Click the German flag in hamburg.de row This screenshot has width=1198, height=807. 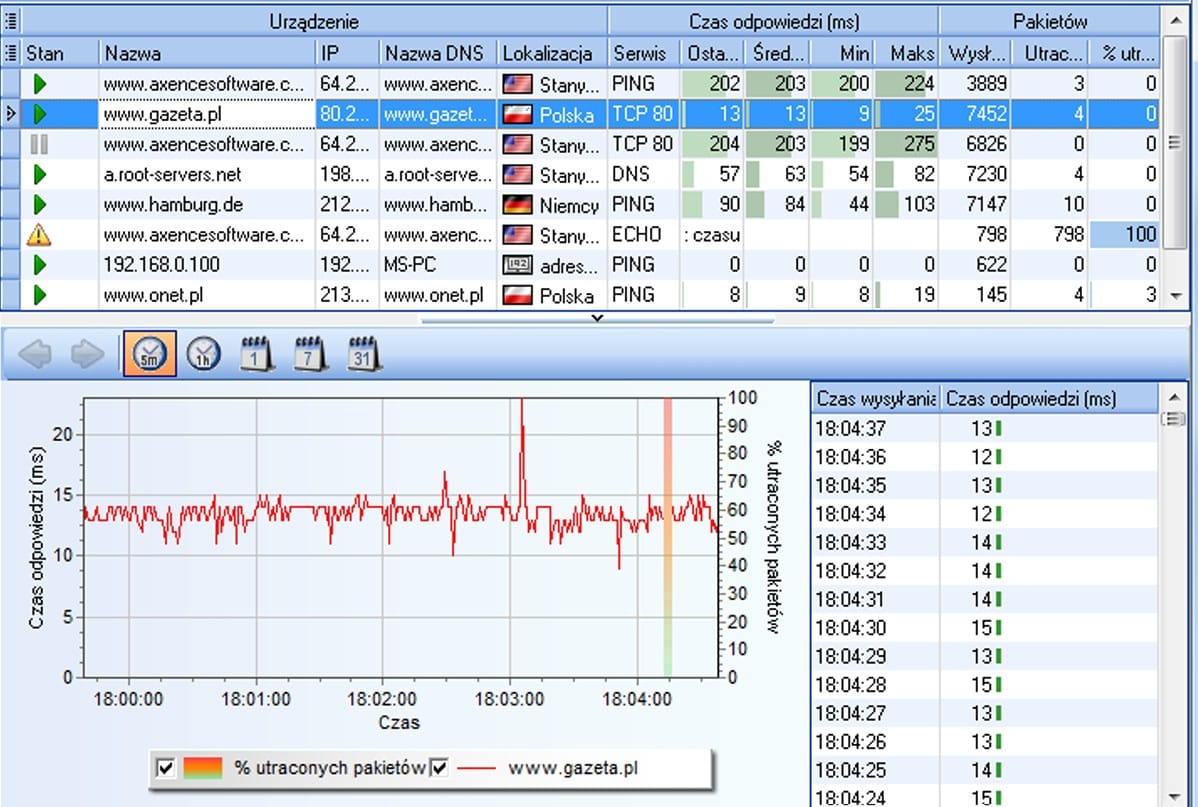[517, 205]
